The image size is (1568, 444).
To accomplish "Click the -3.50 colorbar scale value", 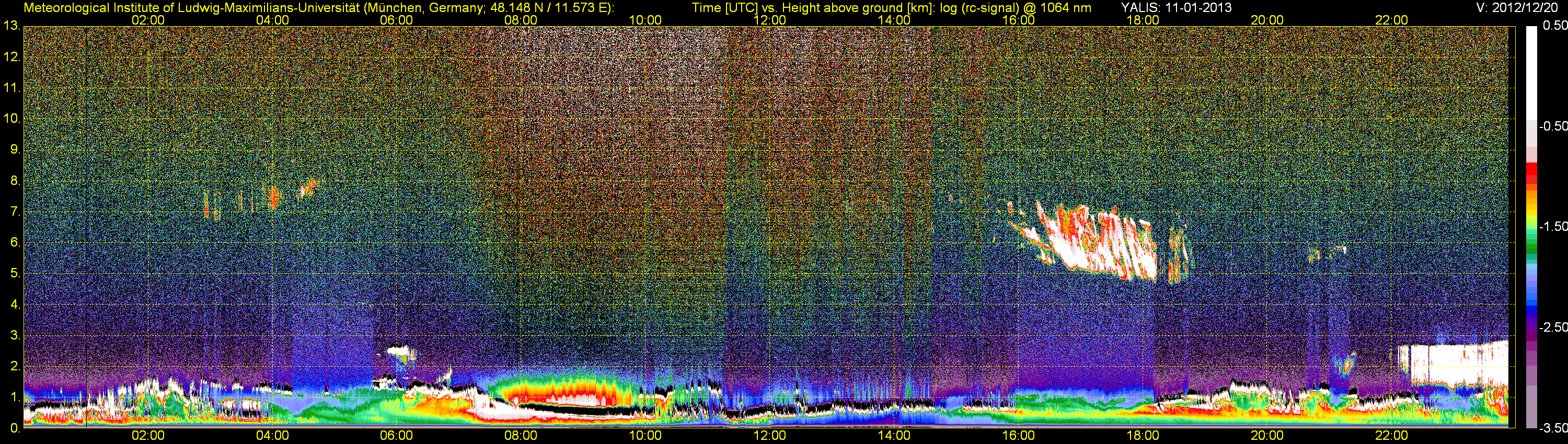I will (1553, 428).
